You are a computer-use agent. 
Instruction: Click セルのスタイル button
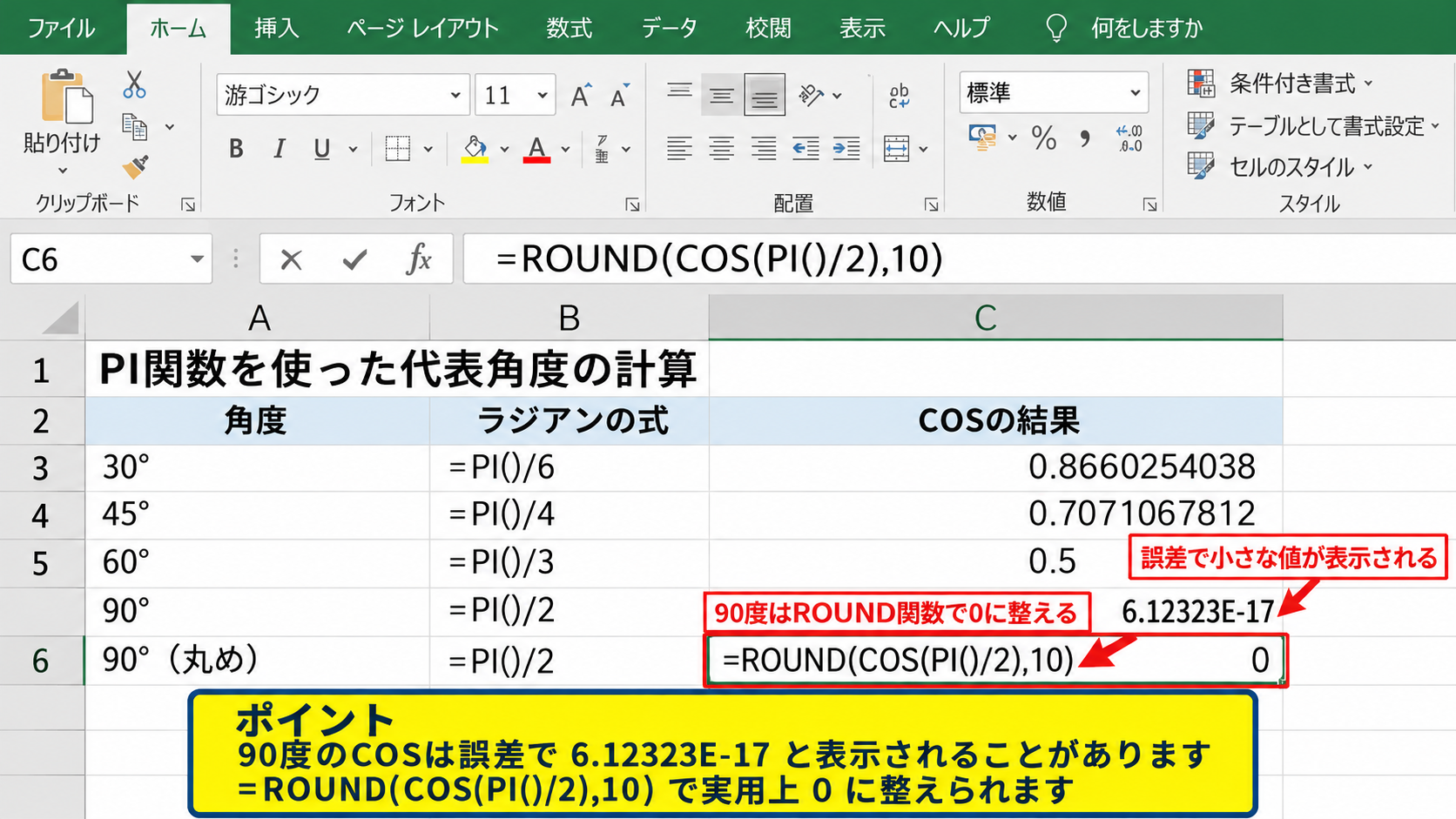[x=1279, y=166]
